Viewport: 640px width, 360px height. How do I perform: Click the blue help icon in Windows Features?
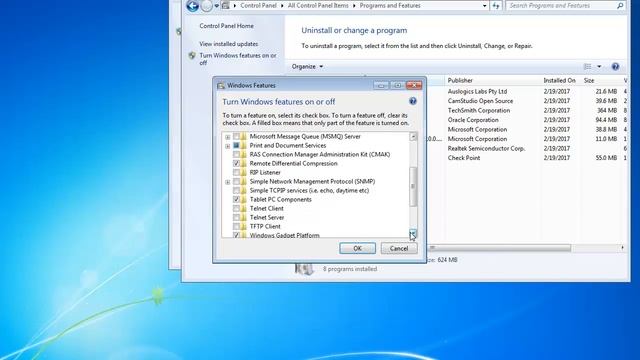pos(413,101)
